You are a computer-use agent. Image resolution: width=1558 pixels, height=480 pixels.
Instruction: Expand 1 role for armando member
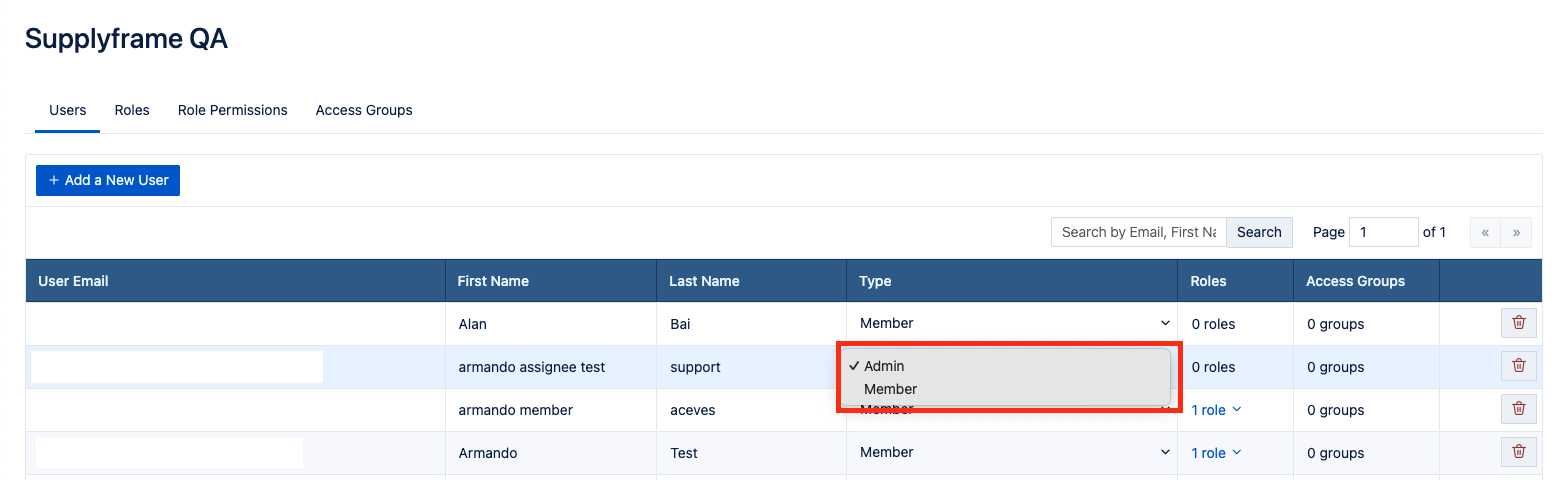click(x=1216, y=410)
